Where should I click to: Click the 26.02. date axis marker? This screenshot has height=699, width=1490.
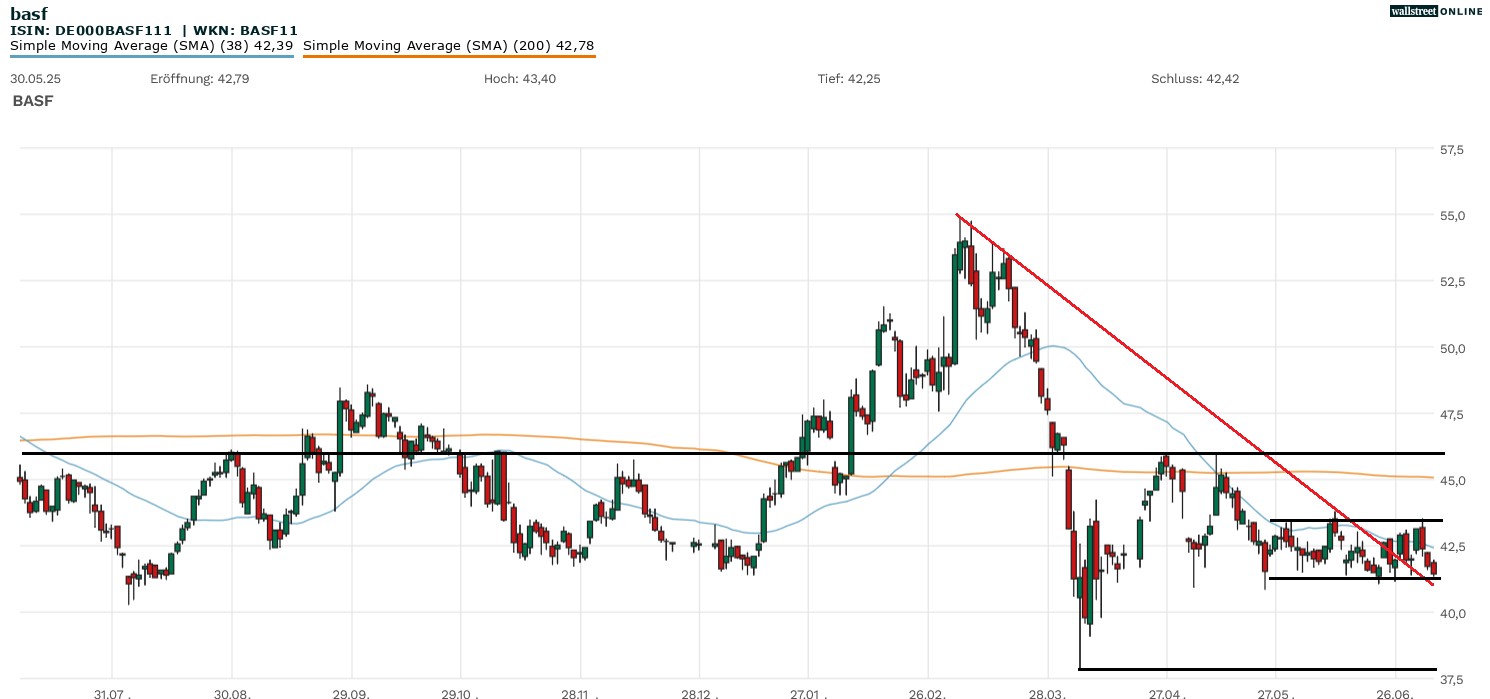tap(926, 692)
